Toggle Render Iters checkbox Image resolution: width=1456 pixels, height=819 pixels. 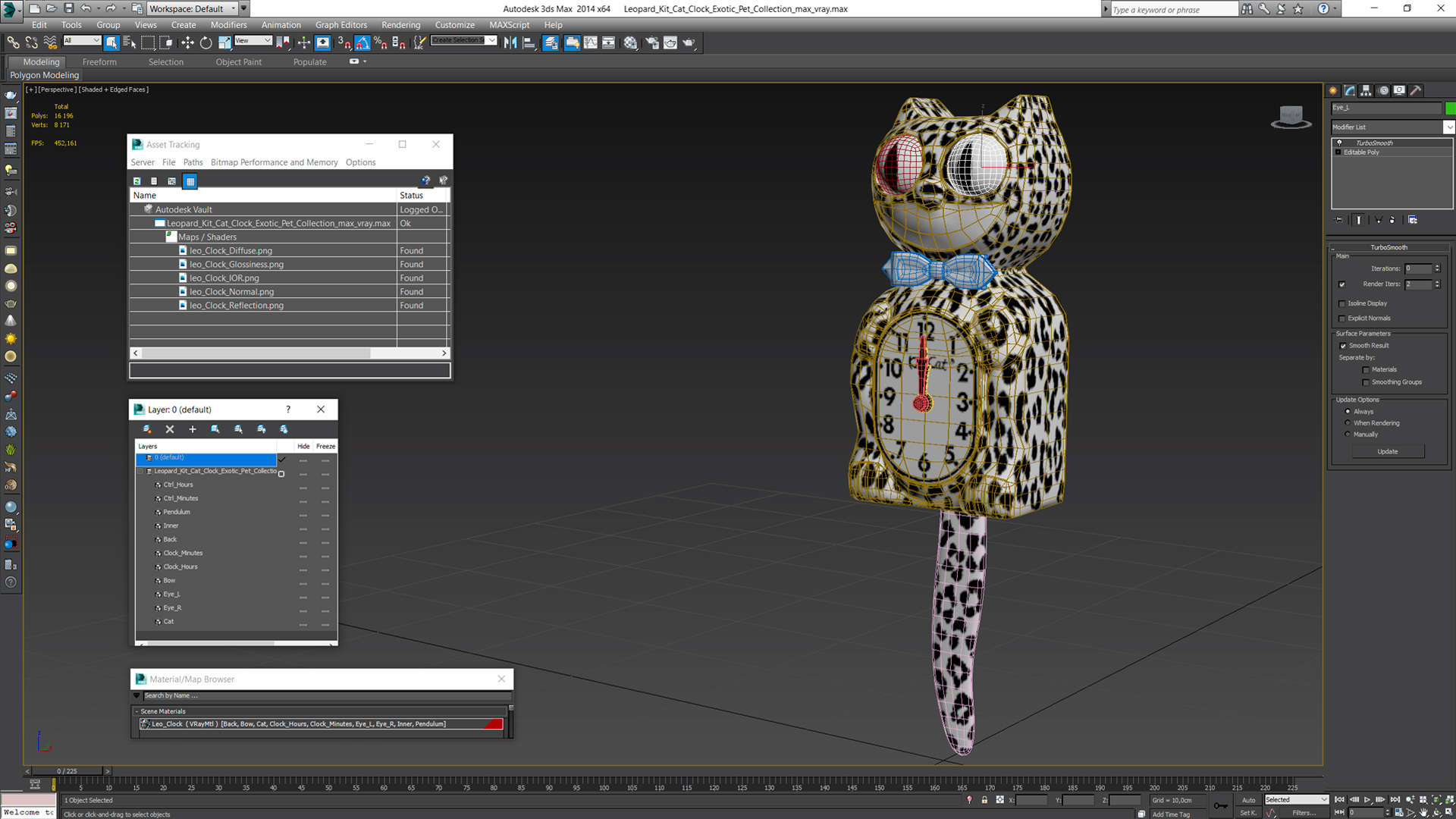1342,284
